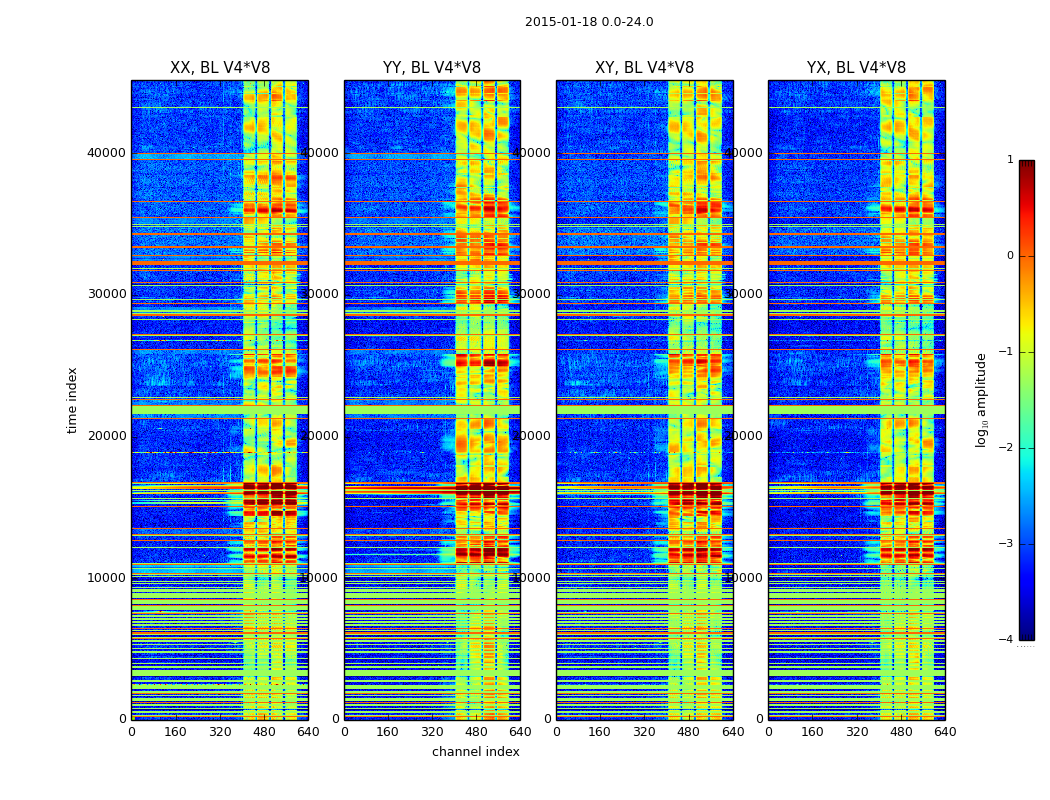Click the dark red top of the colorbar

point(1027,165)
